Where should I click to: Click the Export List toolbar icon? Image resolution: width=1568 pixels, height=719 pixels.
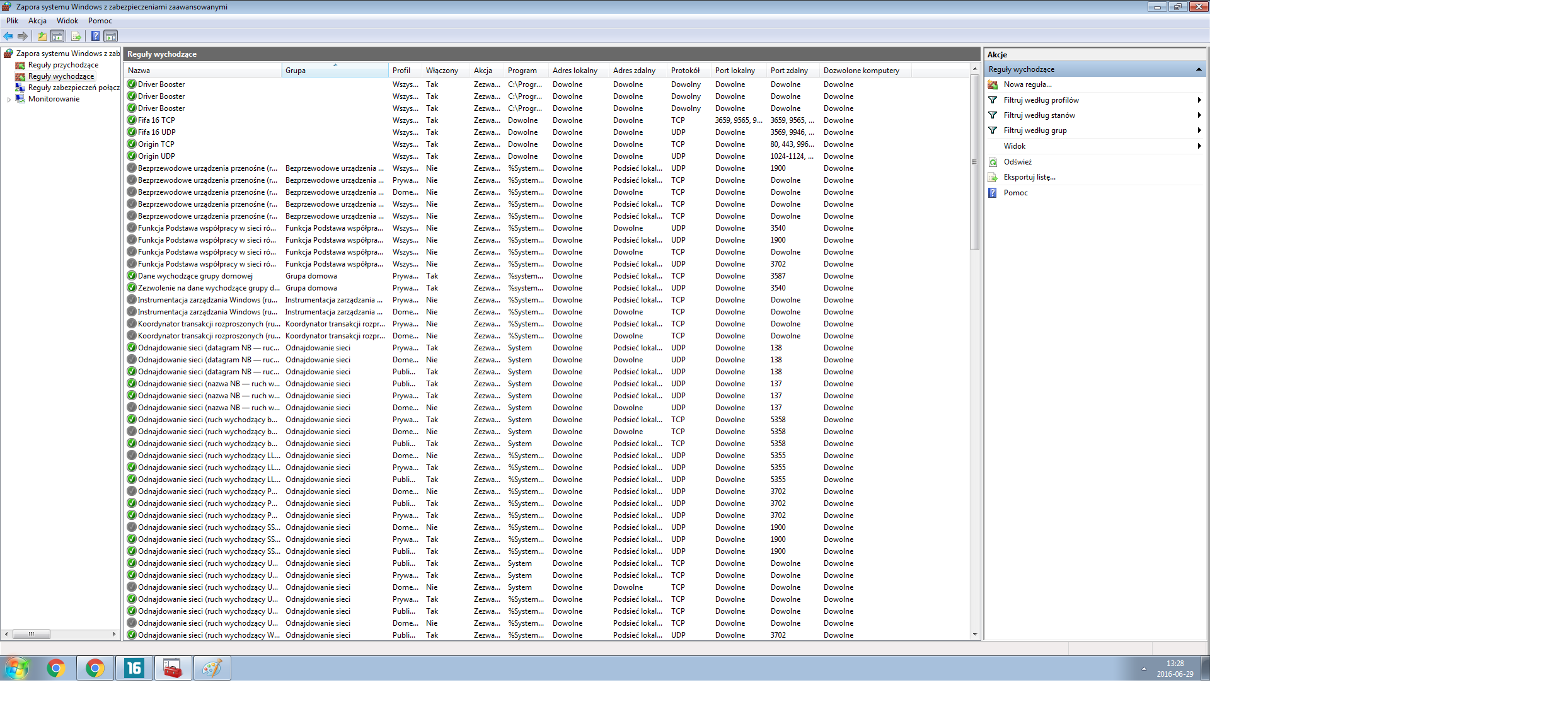coord(76,36)
